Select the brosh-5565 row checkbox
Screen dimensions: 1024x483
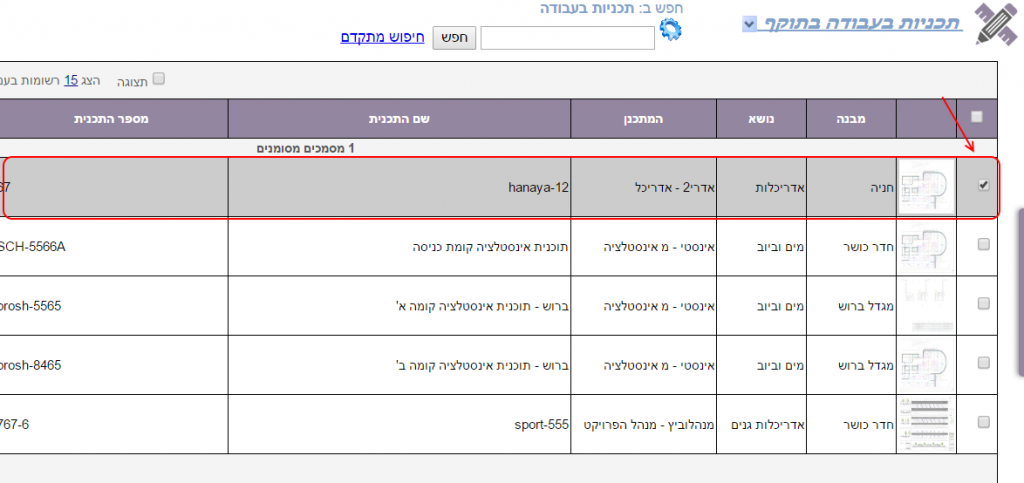[x=983, y=306]
